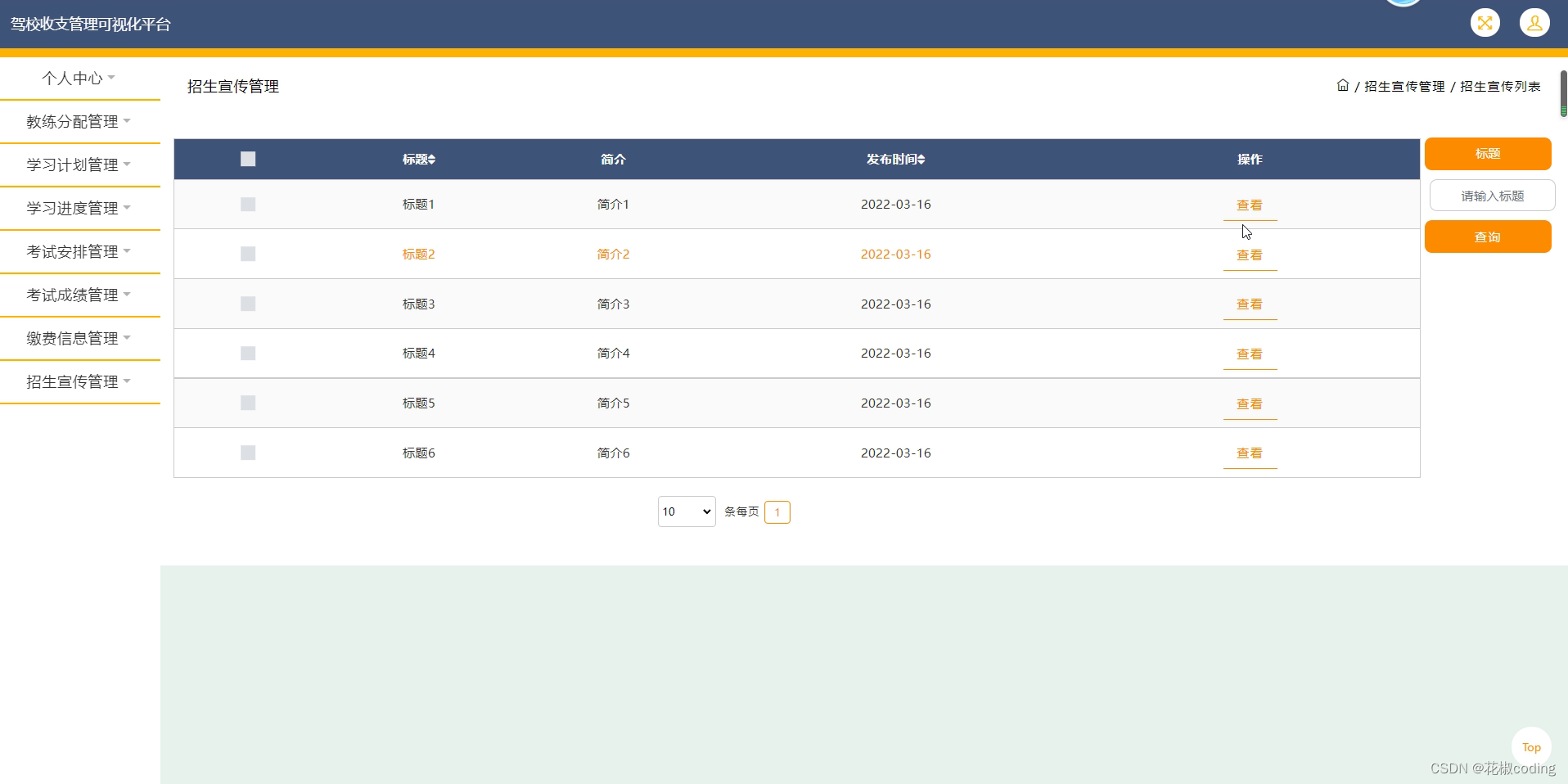Open the 10 per page dropdown
1568x784 pixels.
[x=687, y=511]
